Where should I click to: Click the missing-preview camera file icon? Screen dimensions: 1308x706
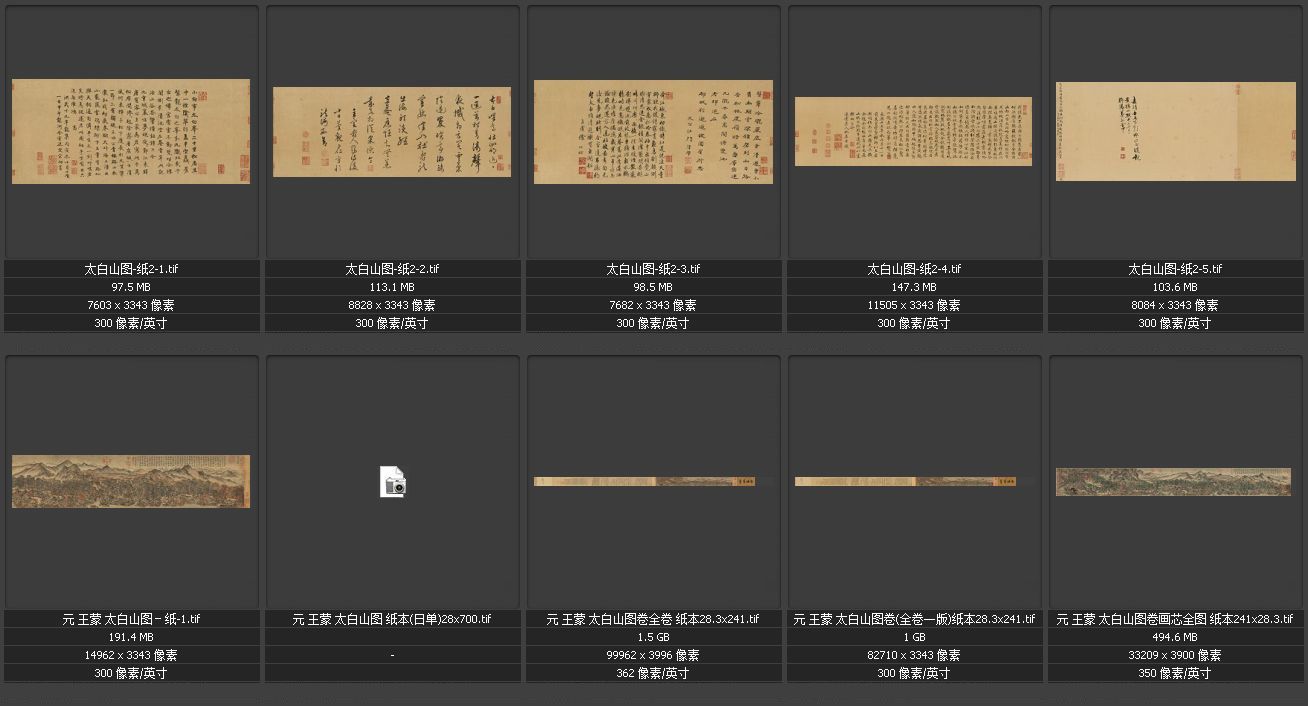(x=393, y=482)
